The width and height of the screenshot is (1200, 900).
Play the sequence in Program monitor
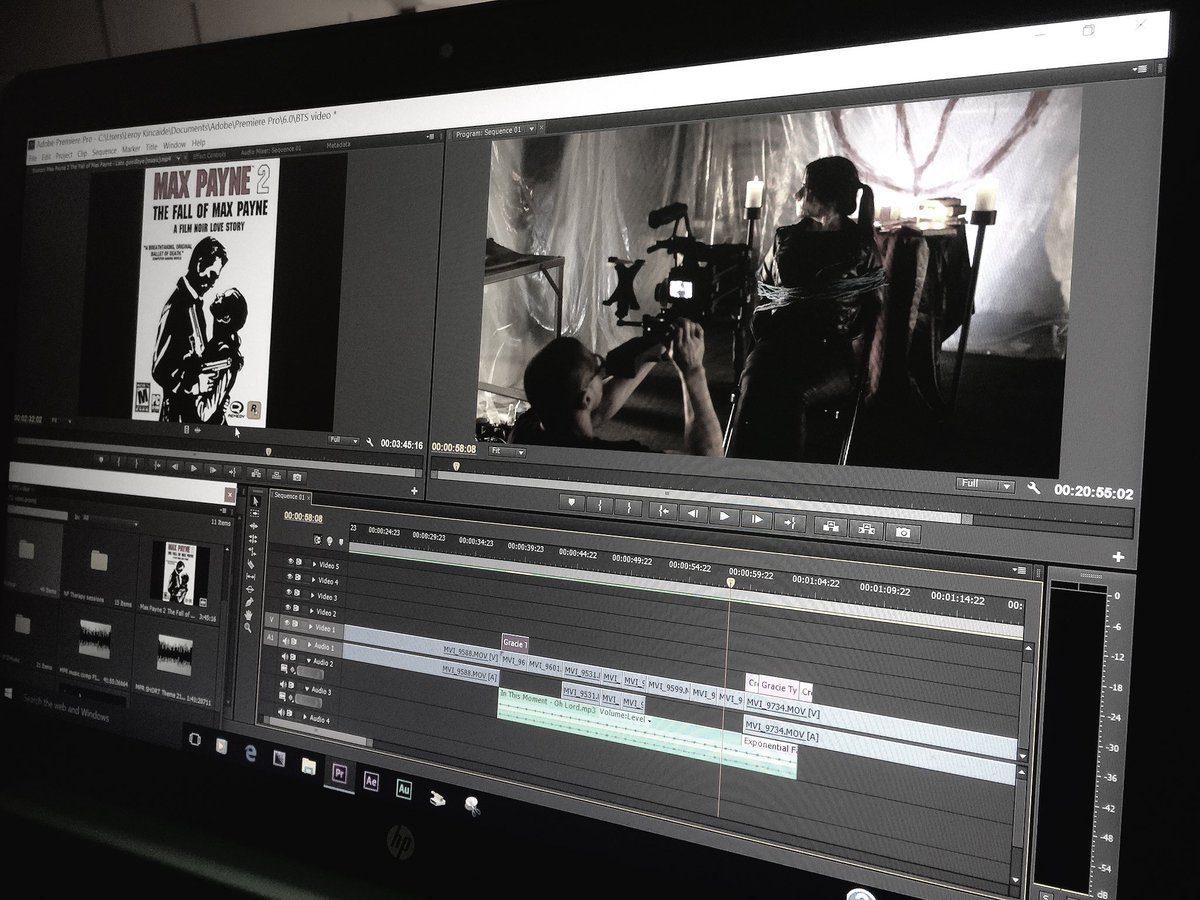724,516
